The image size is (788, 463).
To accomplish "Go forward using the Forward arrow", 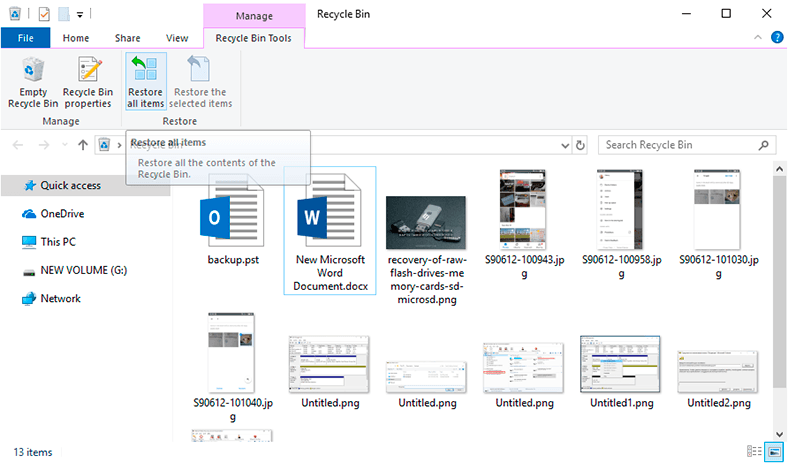I will point(44,145).
